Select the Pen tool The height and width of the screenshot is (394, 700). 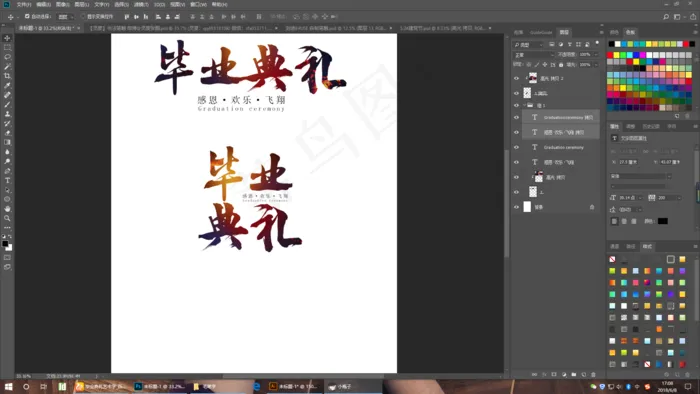[x=7, y=171]
